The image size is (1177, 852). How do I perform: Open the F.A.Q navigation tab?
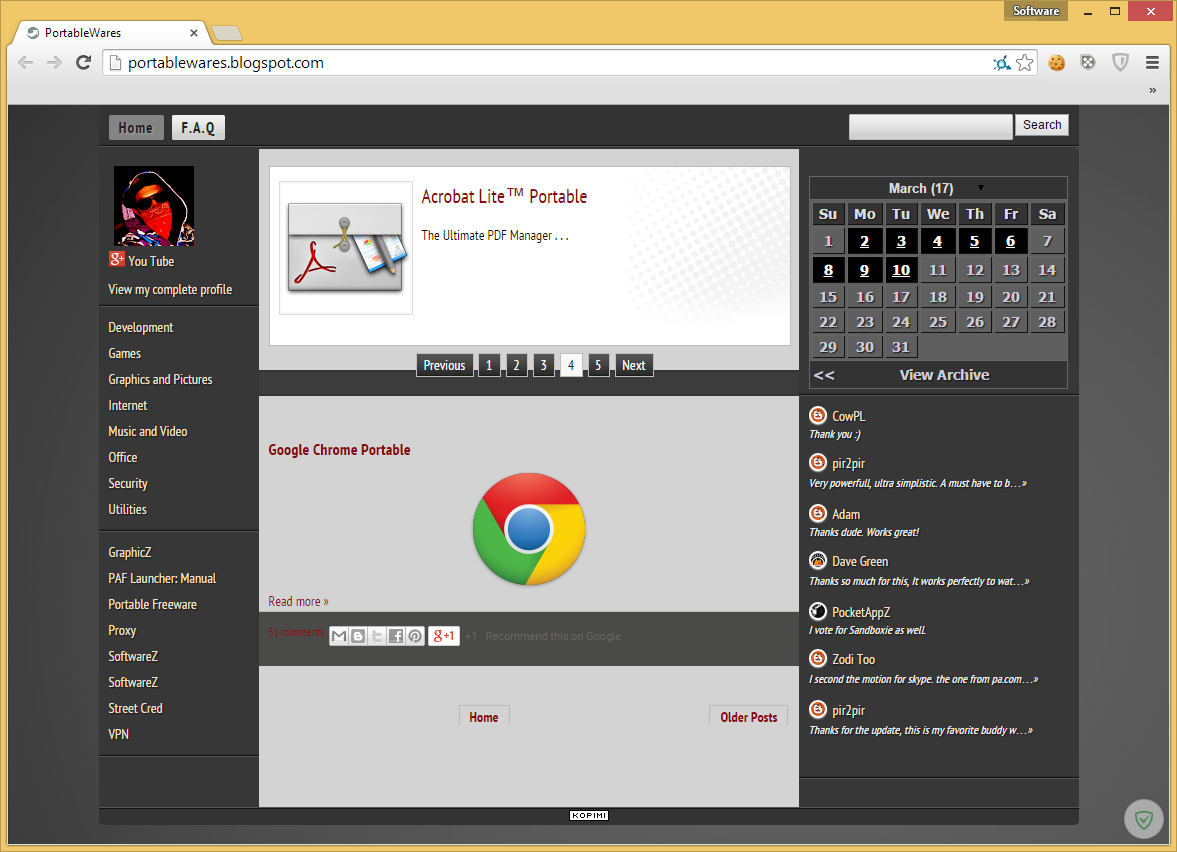[198, 128]
